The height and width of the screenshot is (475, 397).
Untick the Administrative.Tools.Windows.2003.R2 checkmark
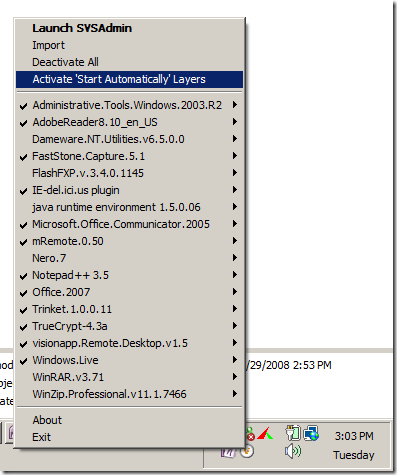(23, 106)
